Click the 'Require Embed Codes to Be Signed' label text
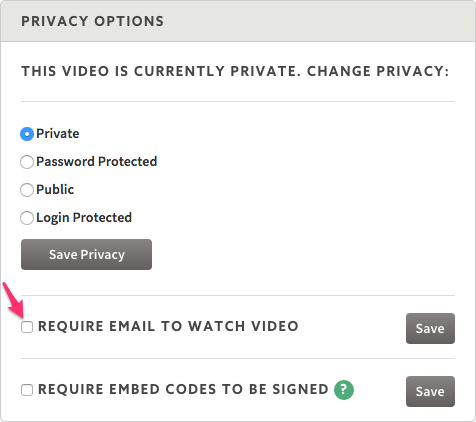 [x=183, y=389]
